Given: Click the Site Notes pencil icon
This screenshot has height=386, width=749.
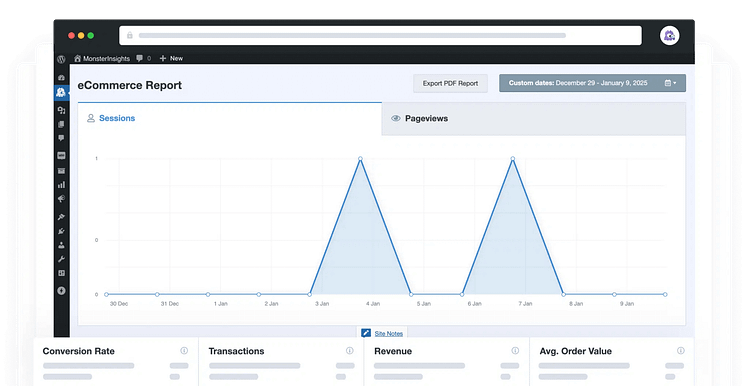Looking at the screenshot, I should click(366, 333).
